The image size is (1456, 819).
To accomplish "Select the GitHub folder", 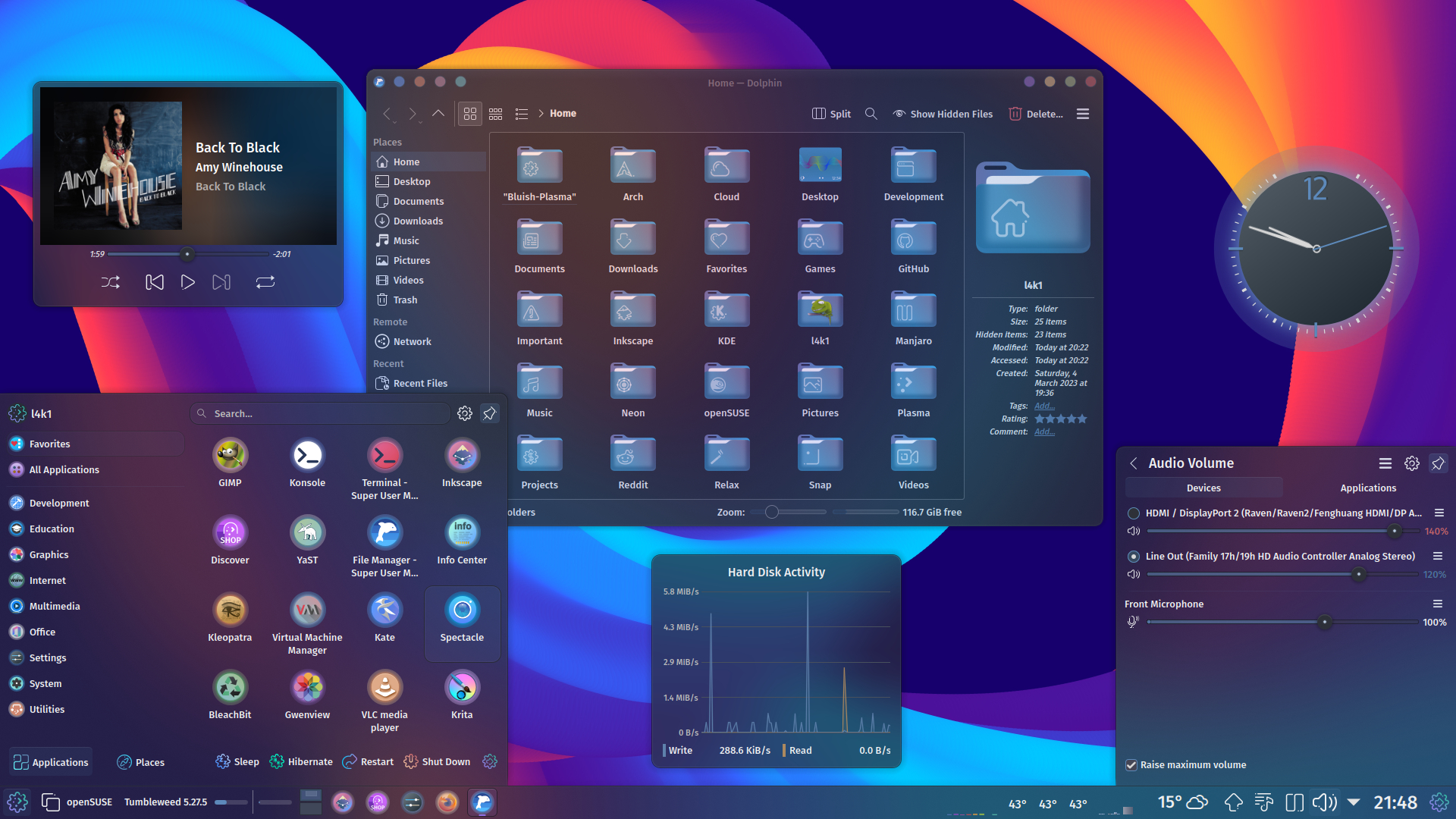I will tap(913, 246).
